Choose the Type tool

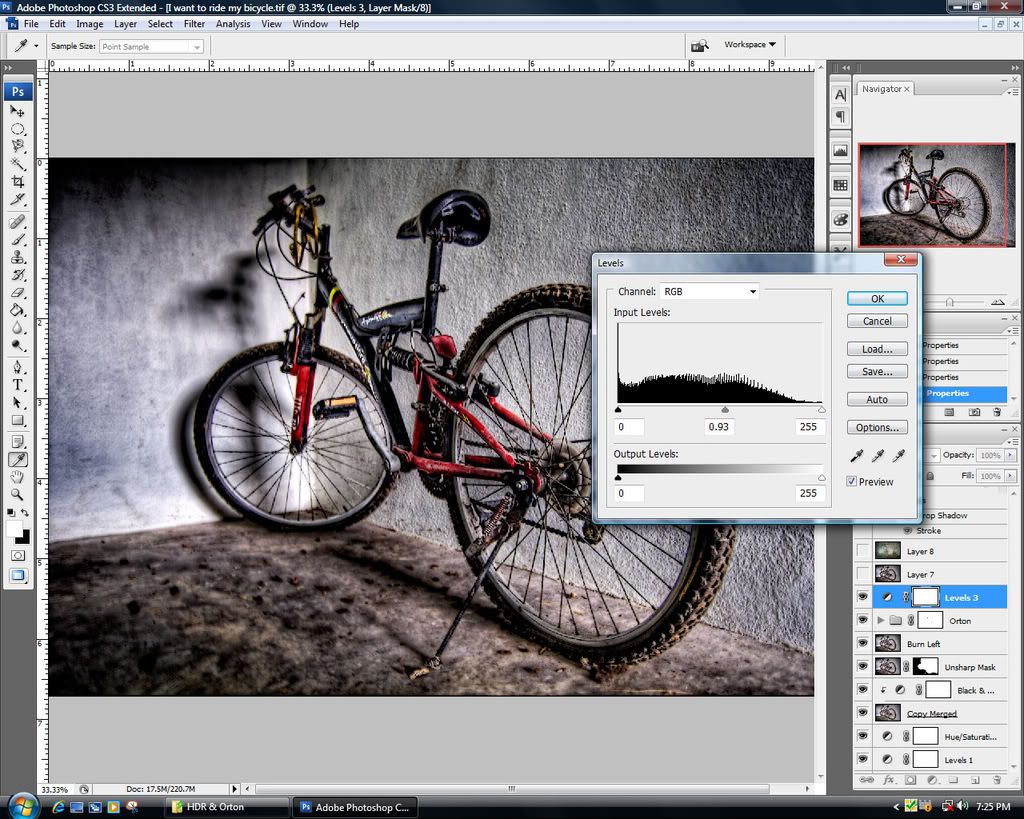18,385
